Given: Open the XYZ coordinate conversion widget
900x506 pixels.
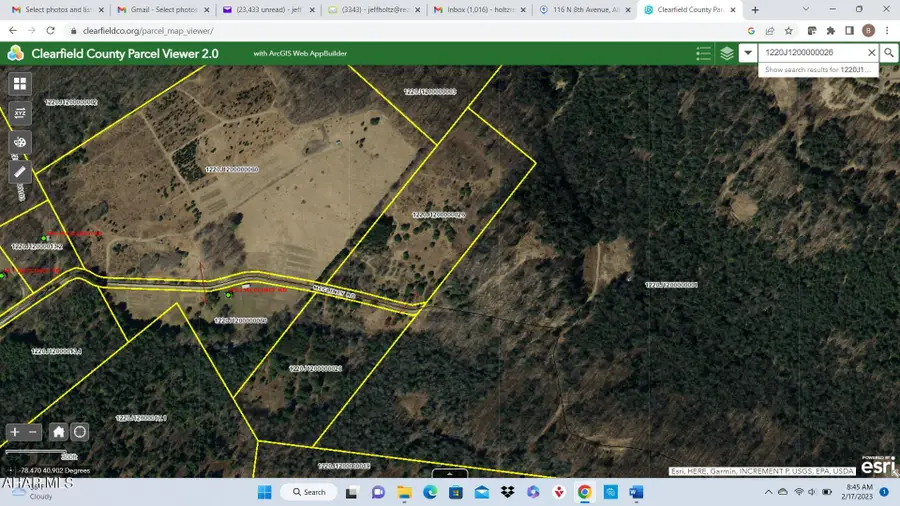Looking at the screenshot, I should click(19, 113).
